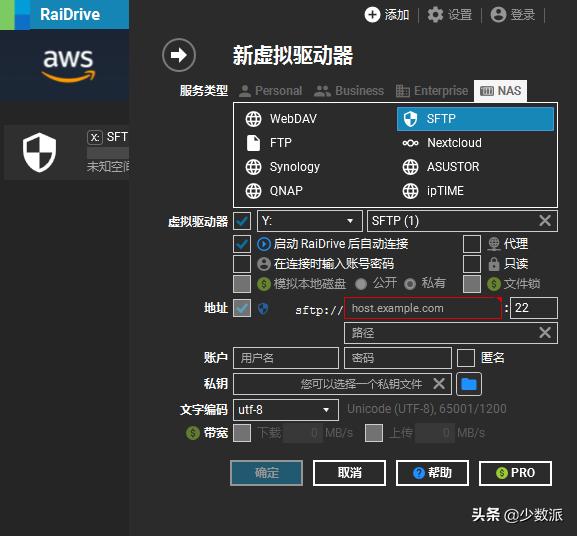Image resolution: width=577 pixels, height=536 pixels.
Task: Click the 模拟本地磁盘 green dollar icon
Action: 263,284
